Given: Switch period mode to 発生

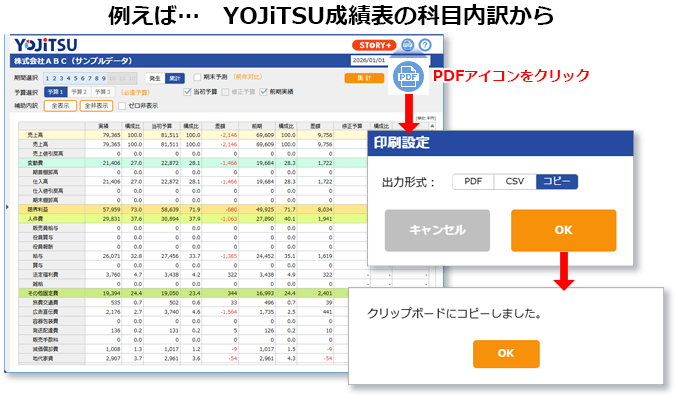Looking at the screenshot, I should point(155,78).
